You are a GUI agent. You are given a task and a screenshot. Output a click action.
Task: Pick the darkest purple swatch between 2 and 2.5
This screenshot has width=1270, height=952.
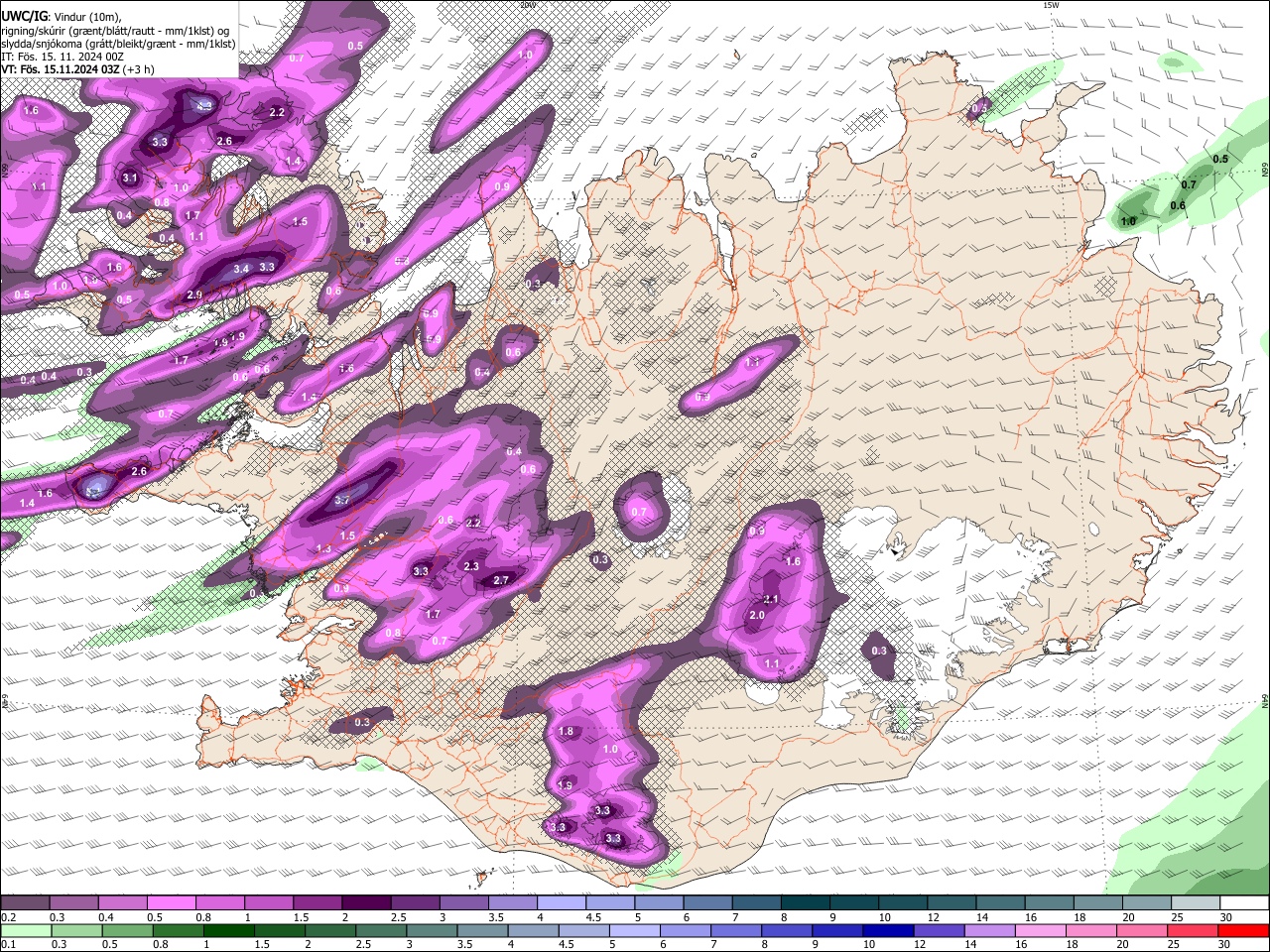(366, 903)
